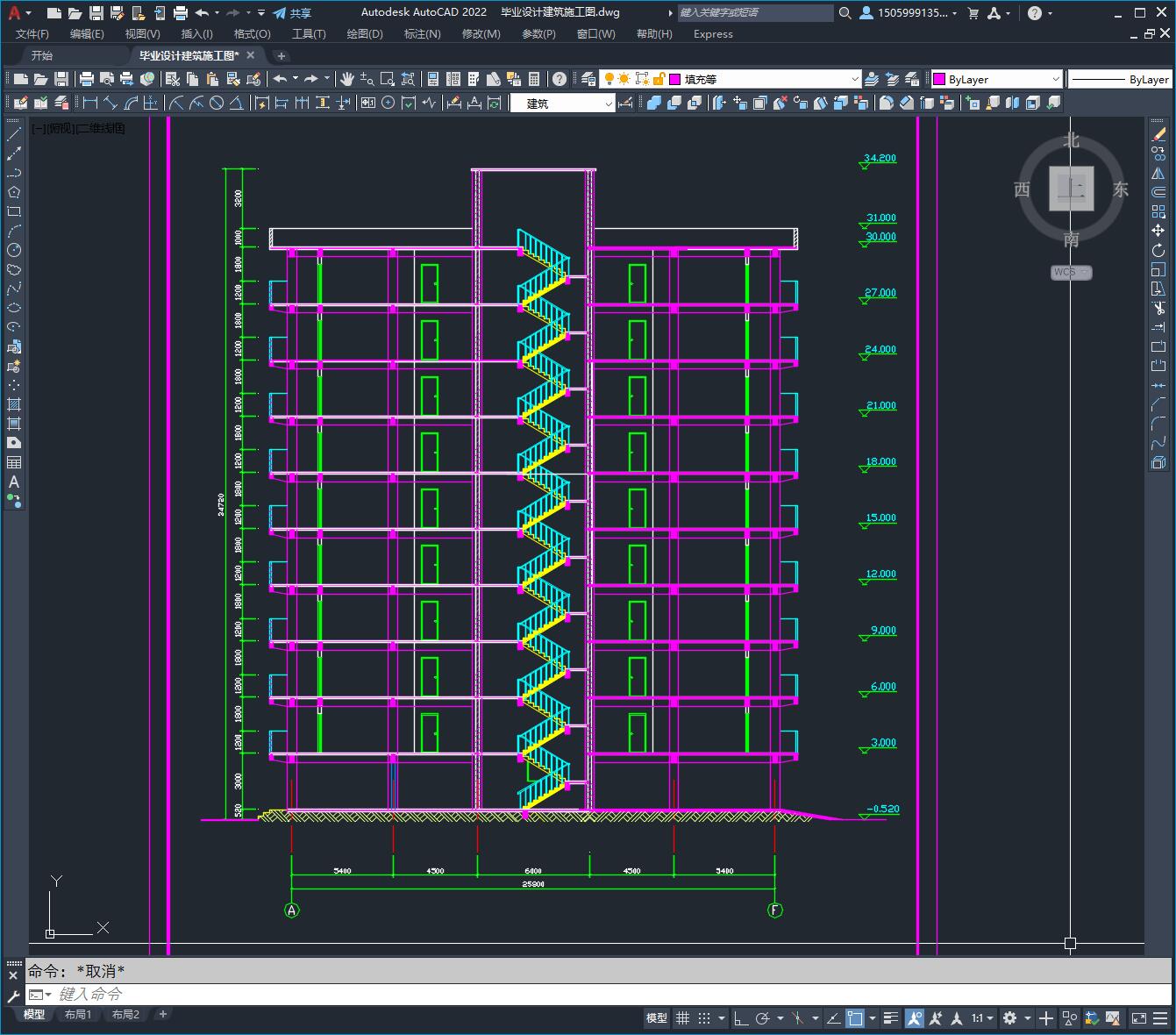Select the Line tool in left toolbar

click(14, 134)
